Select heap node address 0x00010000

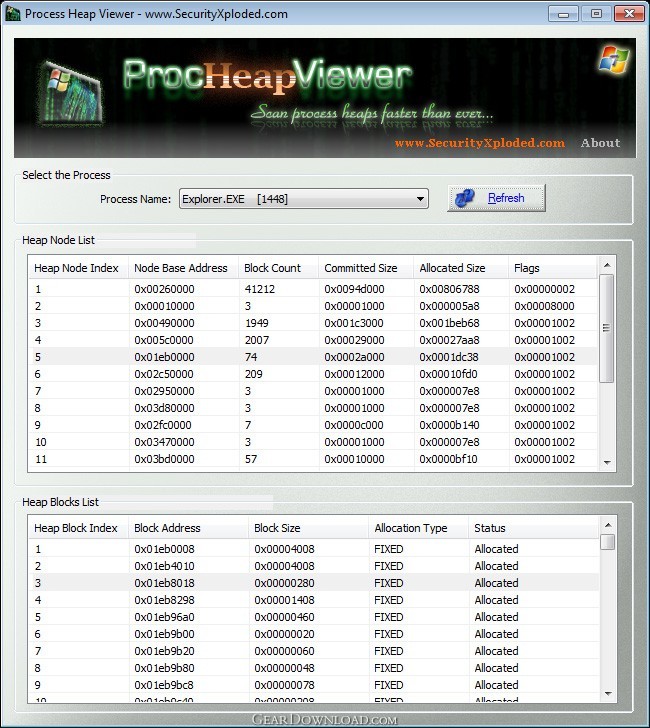pyautogui.click(x=164, y=306)
